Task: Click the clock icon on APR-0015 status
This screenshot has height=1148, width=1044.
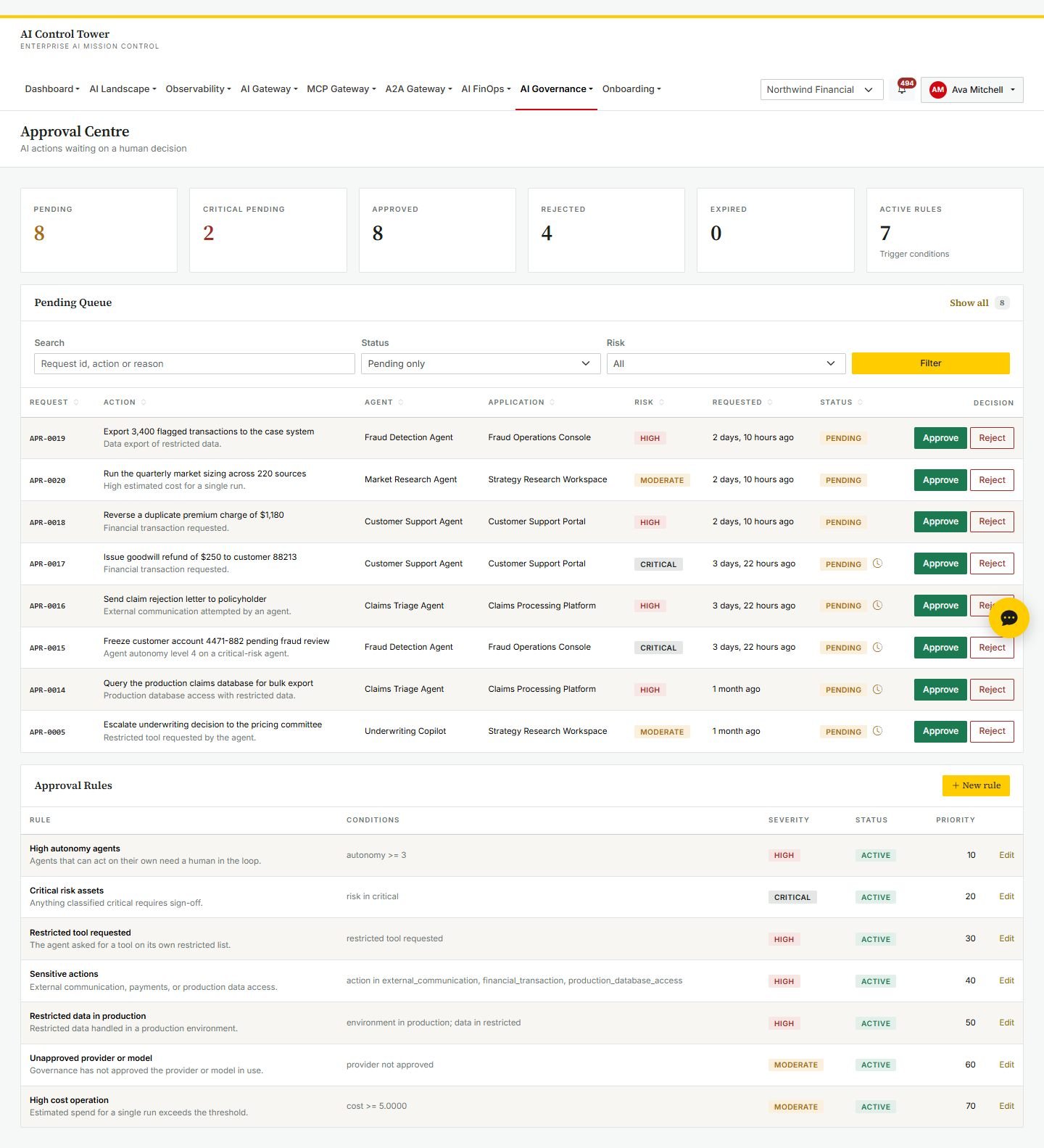Action: coord(877,648)
